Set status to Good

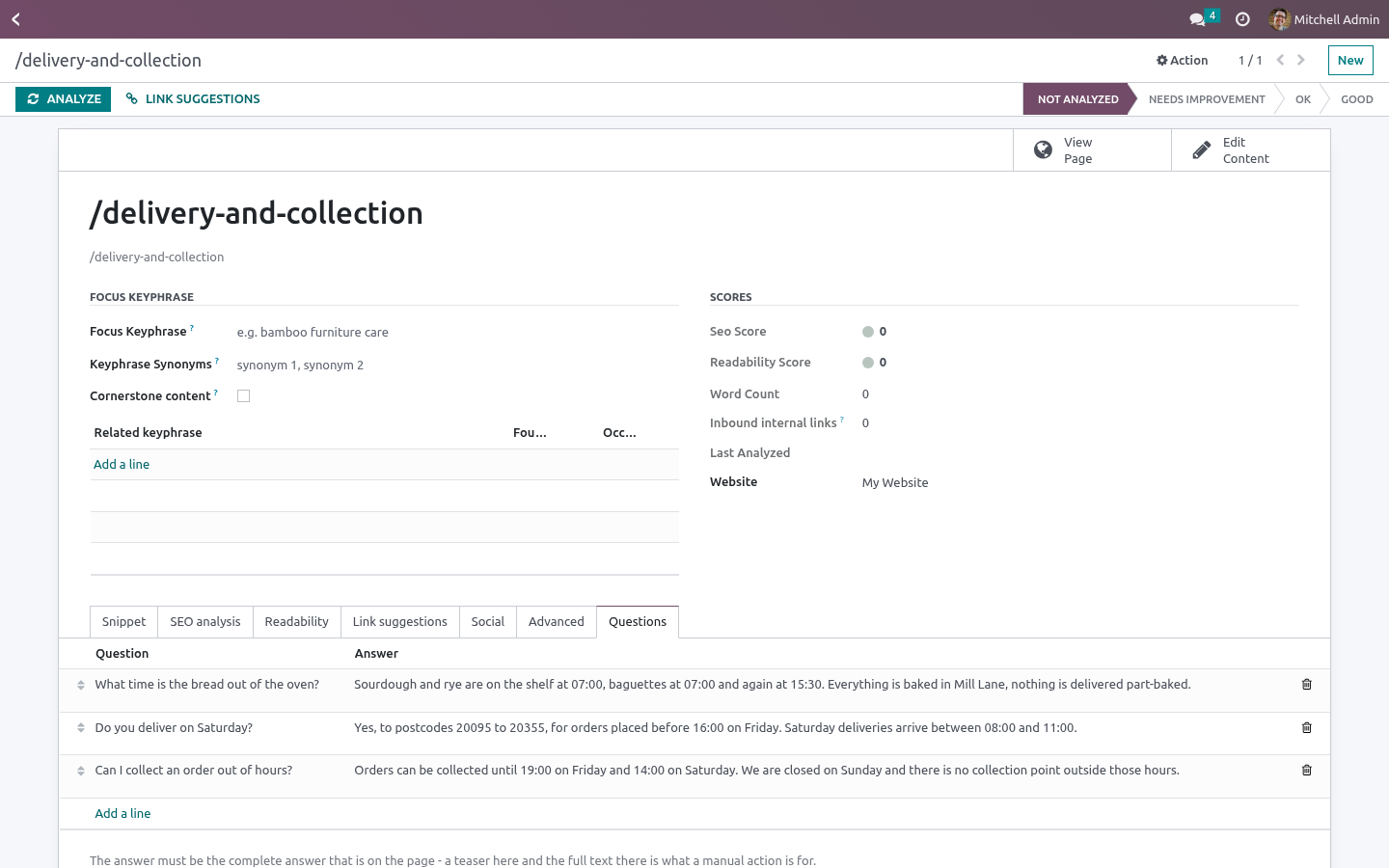tap(1356, 99)
